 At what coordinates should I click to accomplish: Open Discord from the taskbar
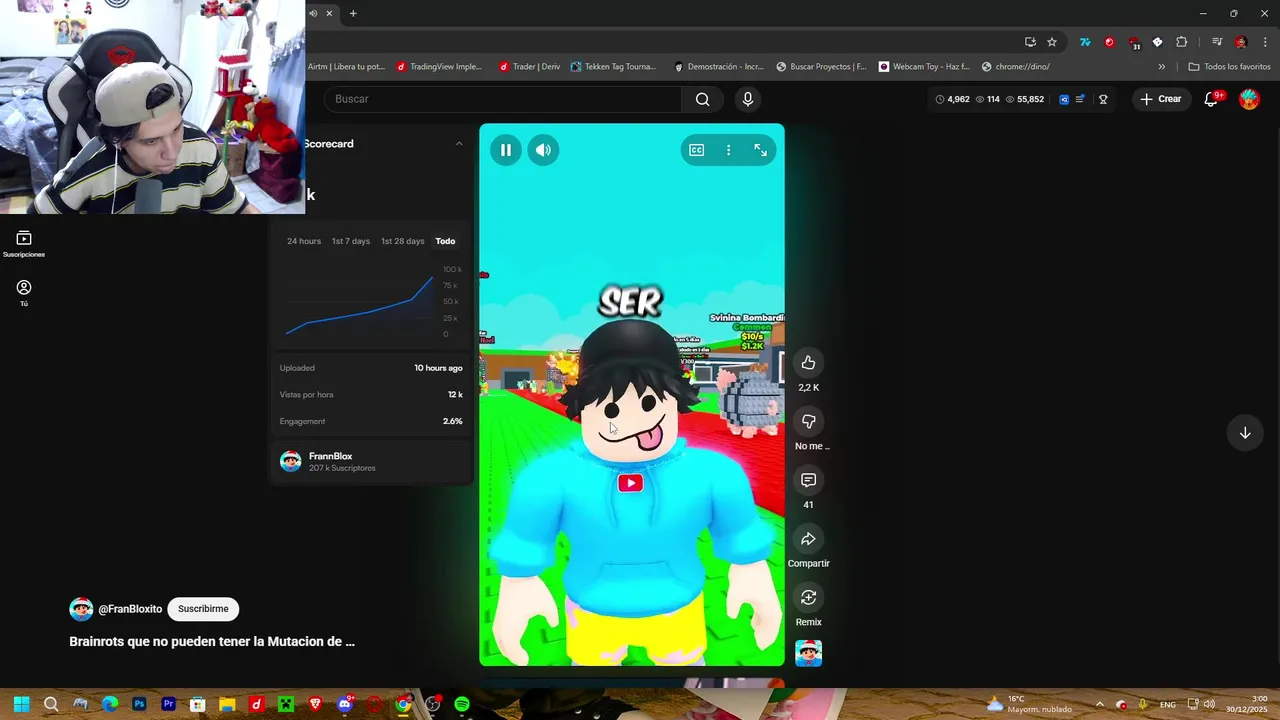coord(345,705)
